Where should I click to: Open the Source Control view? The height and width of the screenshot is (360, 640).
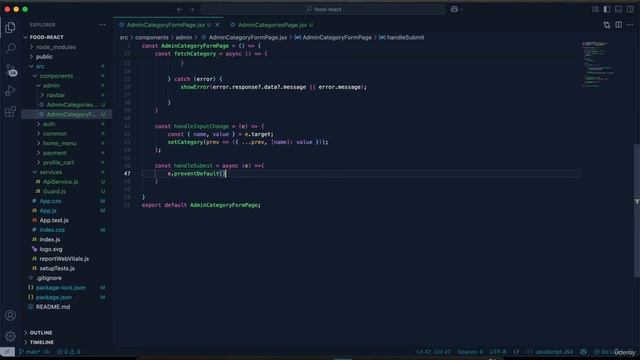[x=11, y=70]
